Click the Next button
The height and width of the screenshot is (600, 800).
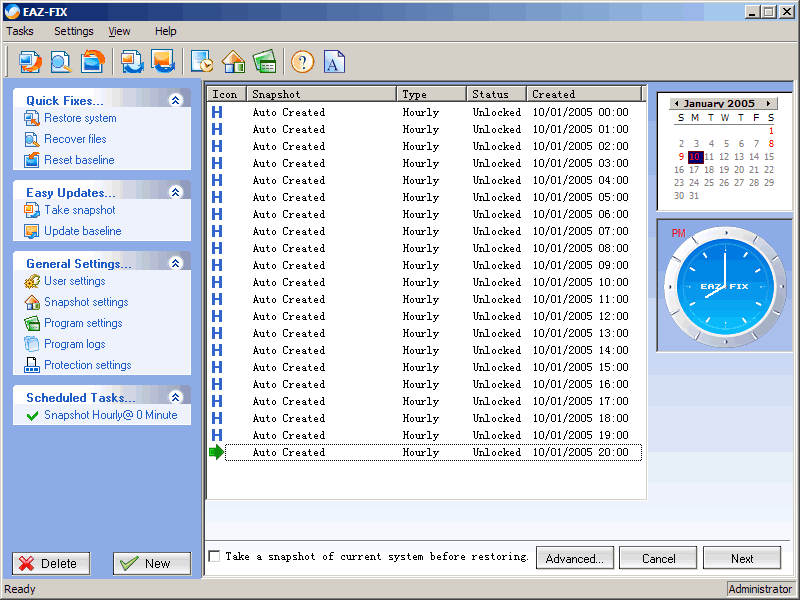(x=742, y=558)
